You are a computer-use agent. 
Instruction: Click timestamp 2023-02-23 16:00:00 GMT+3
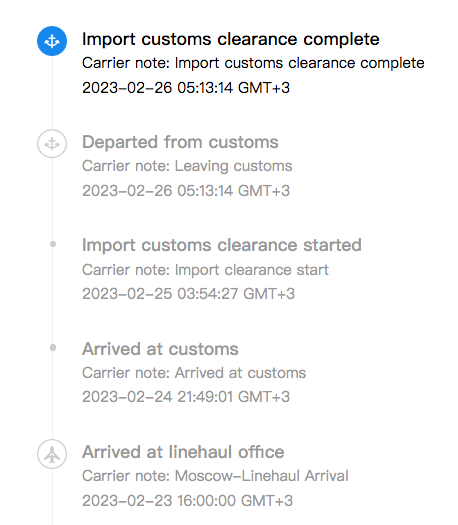tap(187, 501)
